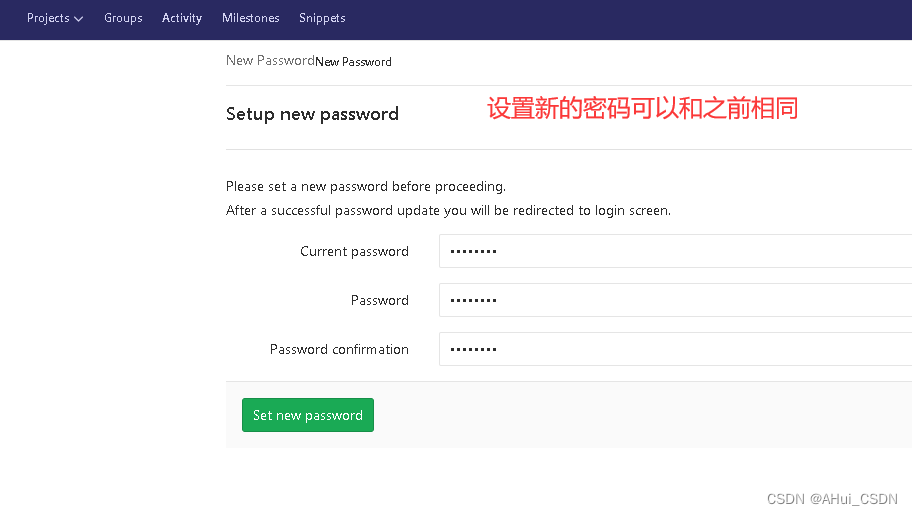This screenshot has height=515, width=912.
Task: Navigate to Milestones in the top bar
Action: (250, 18)
